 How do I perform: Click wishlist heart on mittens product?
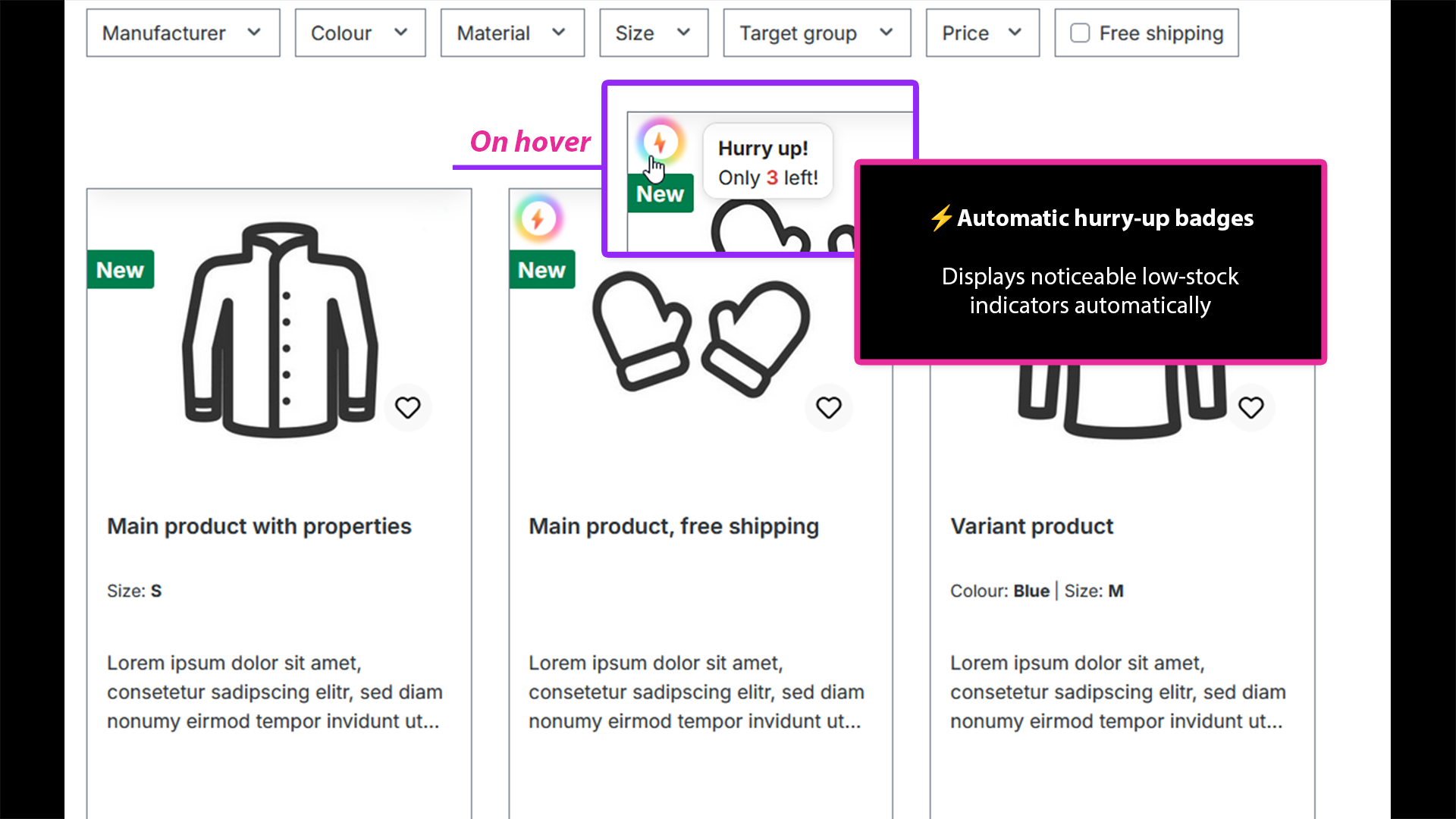click(828, 408)
